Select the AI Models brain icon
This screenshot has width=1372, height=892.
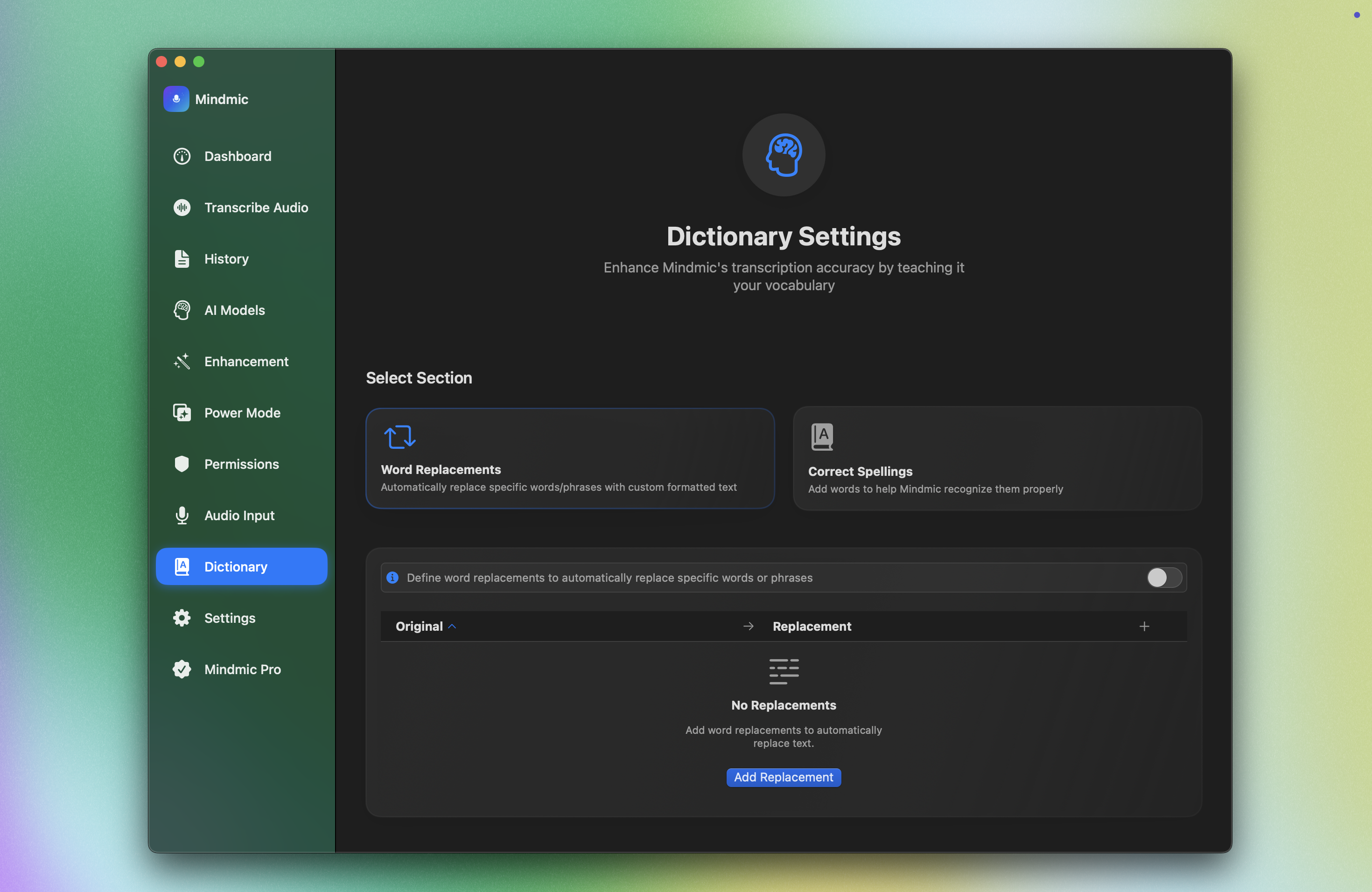click(x=182, y=310)
